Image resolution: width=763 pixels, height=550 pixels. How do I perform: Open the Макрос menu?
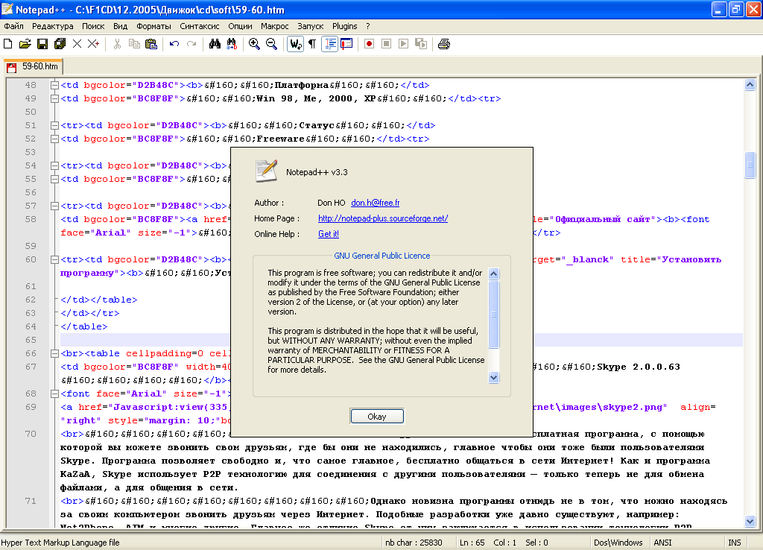(274, 26)
